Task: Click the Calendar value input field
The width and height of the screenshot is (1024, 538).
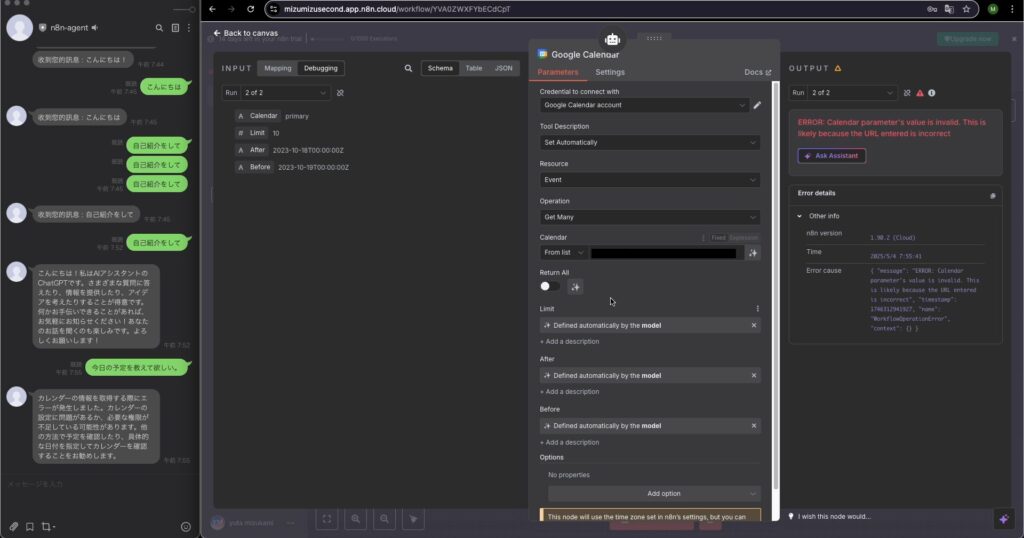Action: (665, 253)
